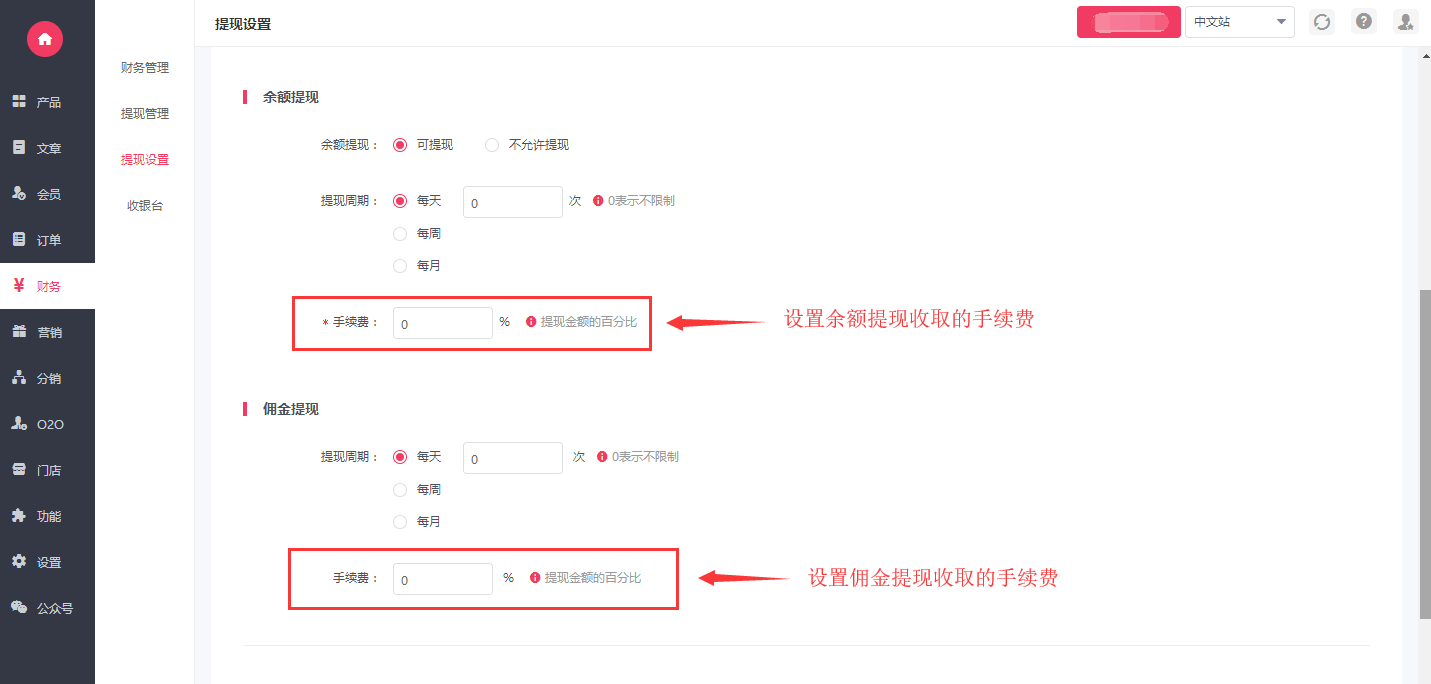Click the home icon in sidebar

click(45, 39)
